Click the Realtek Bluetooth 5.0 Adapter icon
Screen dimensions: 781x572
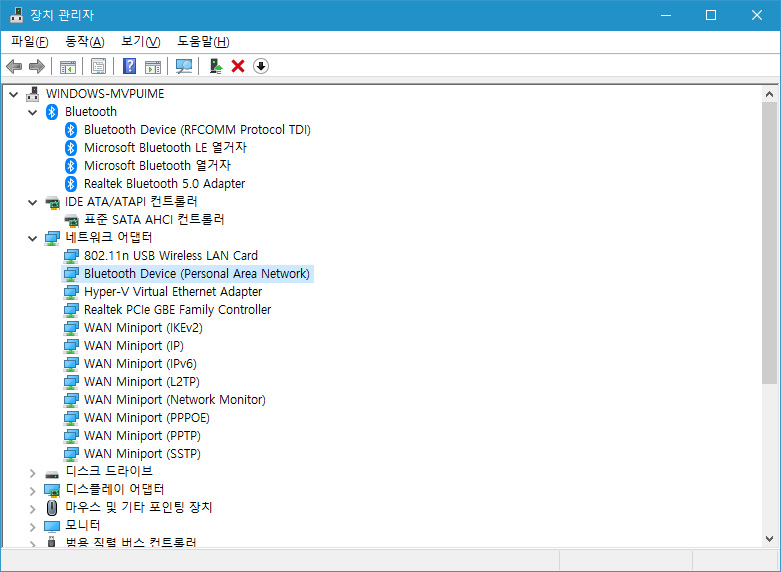(71, 183)
